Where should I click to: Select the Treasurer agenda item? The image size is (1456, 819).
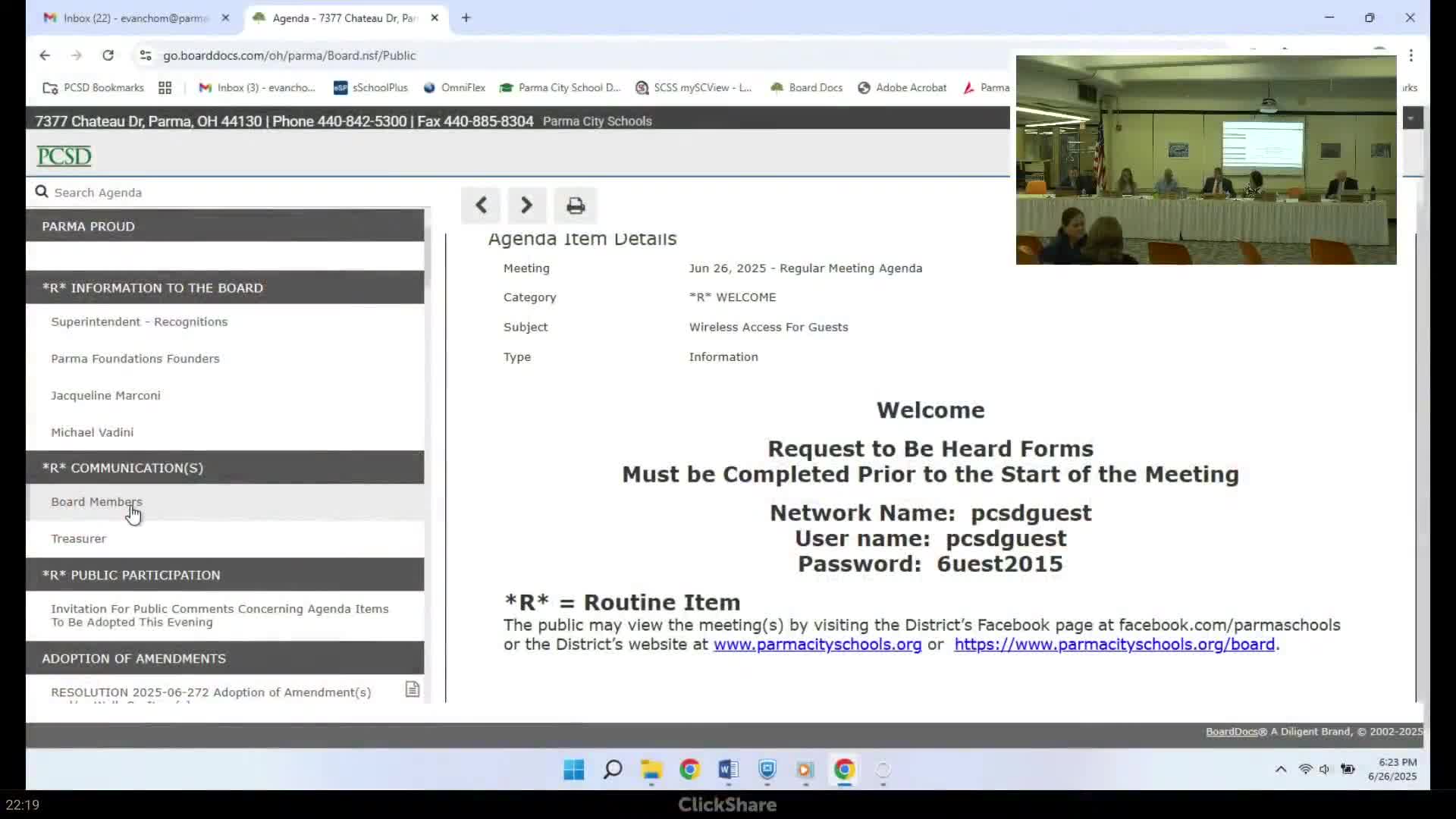[79, 538]
